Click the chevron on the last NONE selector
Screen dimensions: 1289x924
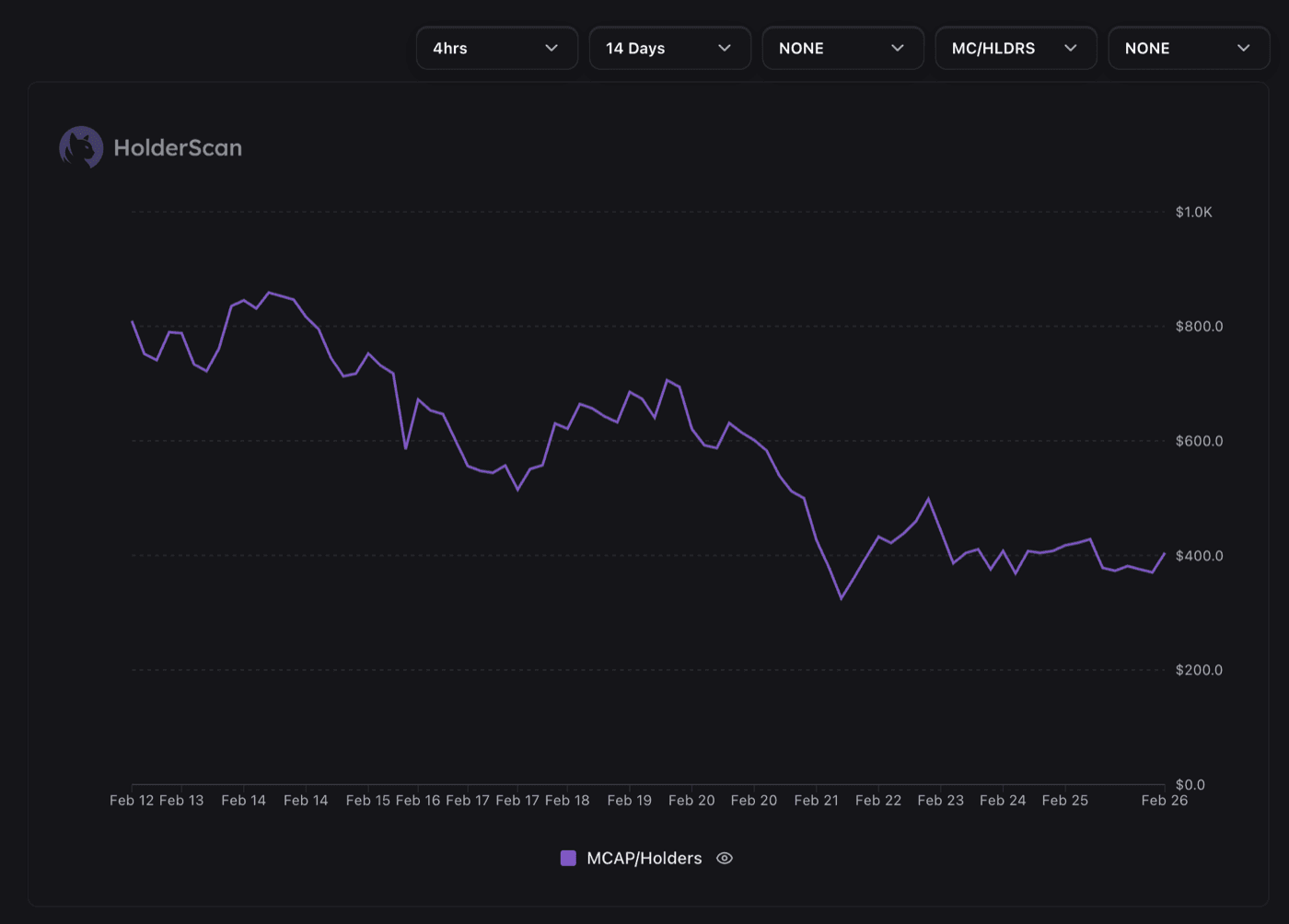tap(1244, 48)
